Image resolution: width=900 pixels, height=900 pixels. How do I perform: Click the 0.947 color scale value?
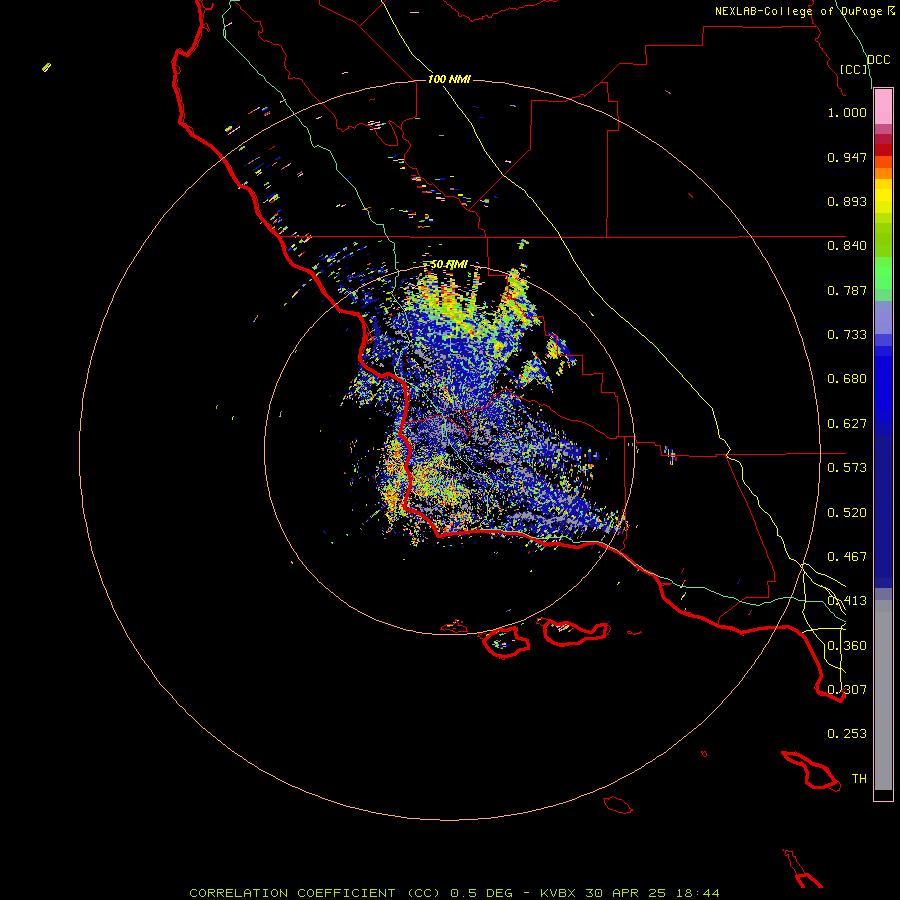[x=847, y=157]
